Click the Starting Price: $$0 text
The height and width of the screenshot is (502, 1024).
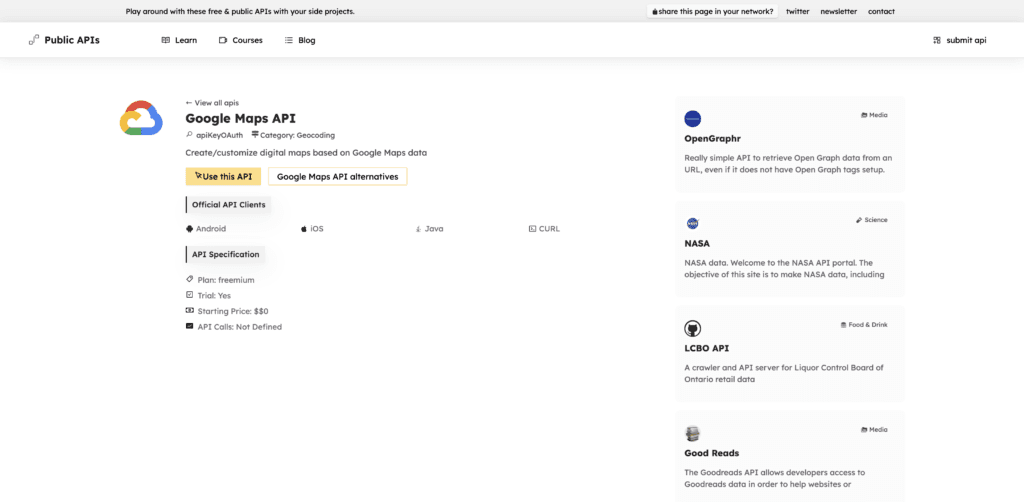pos(233,311)
